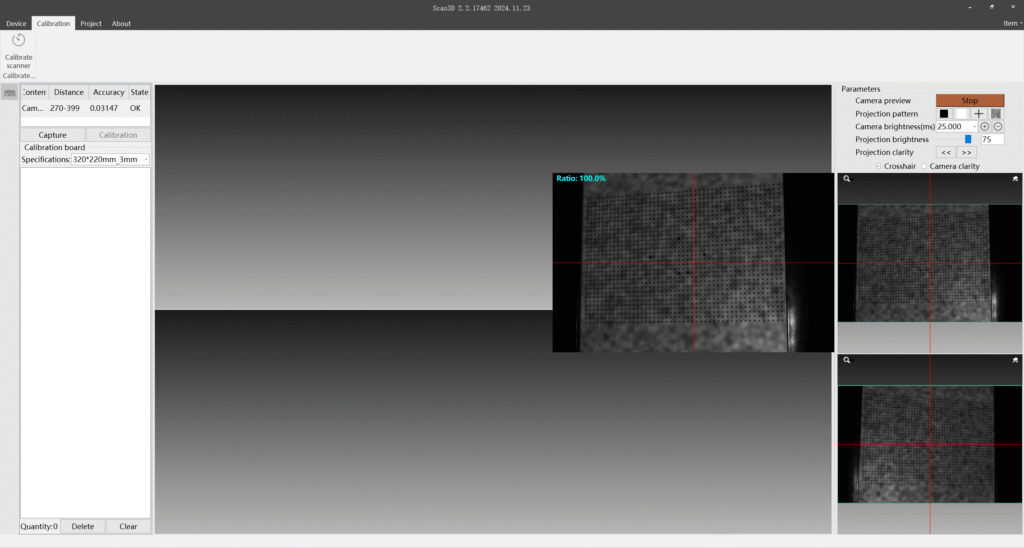
Task: Select the cross projection pattern icon
Action: pos(979,114)
